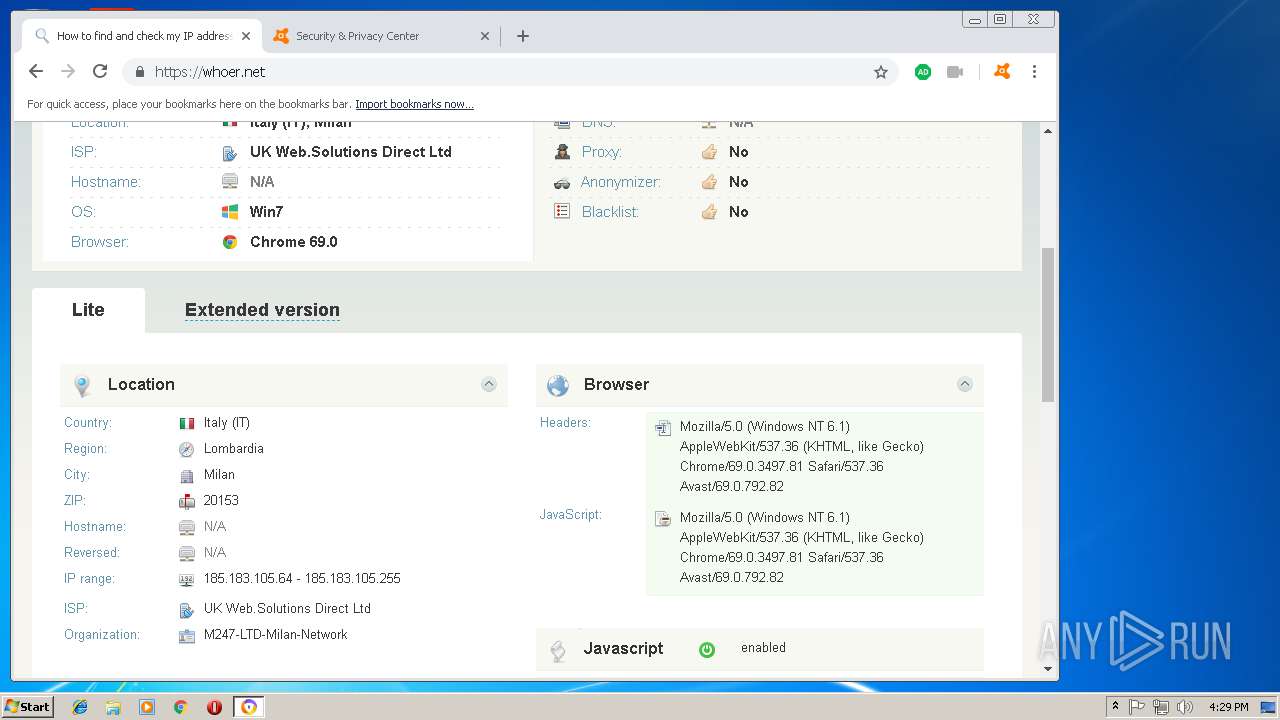Click the JavaScript user-agent icon
1280x720 pixels.
(662, 518)
